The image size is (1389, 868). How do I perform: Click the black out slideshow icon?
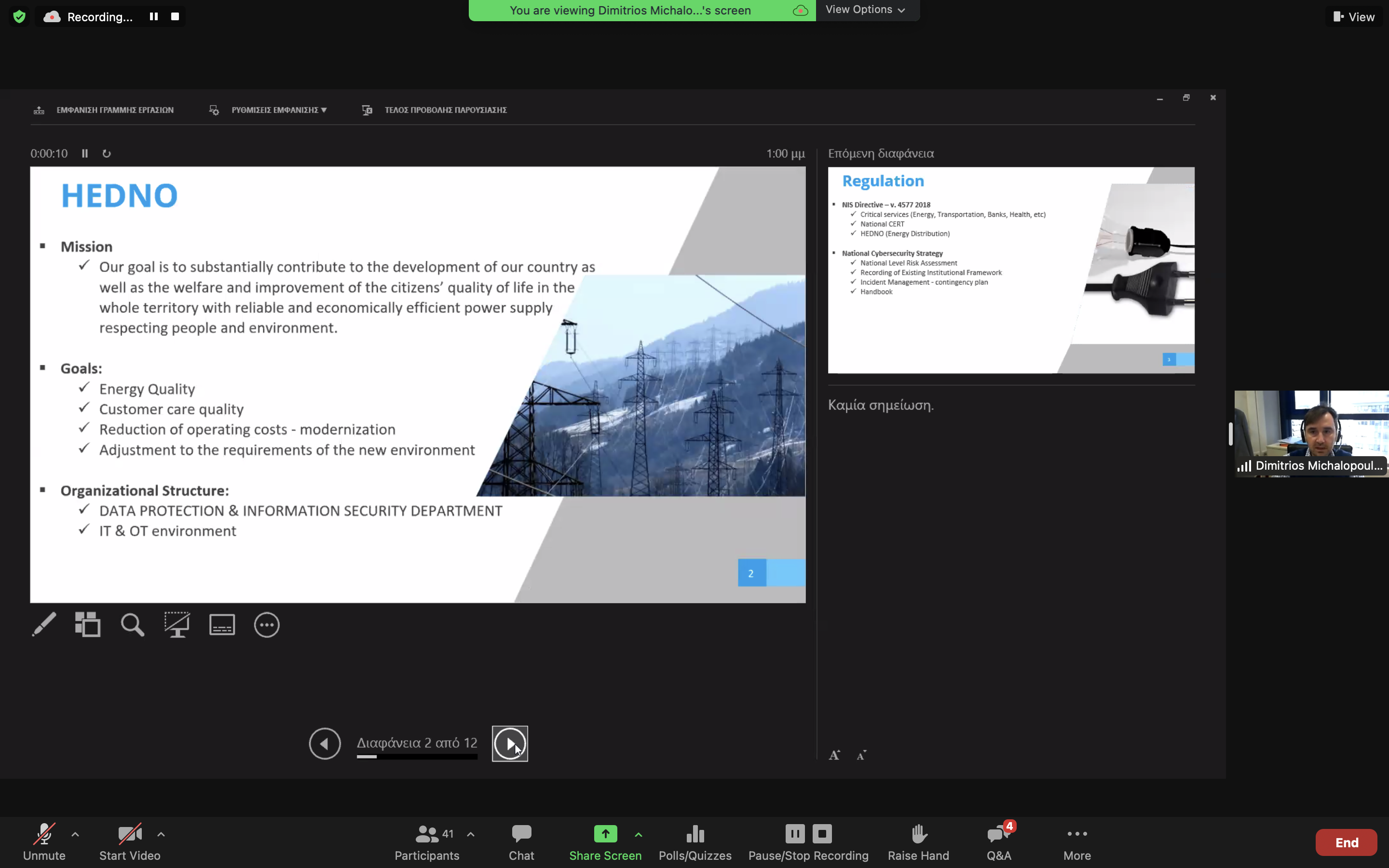[177, 624]
